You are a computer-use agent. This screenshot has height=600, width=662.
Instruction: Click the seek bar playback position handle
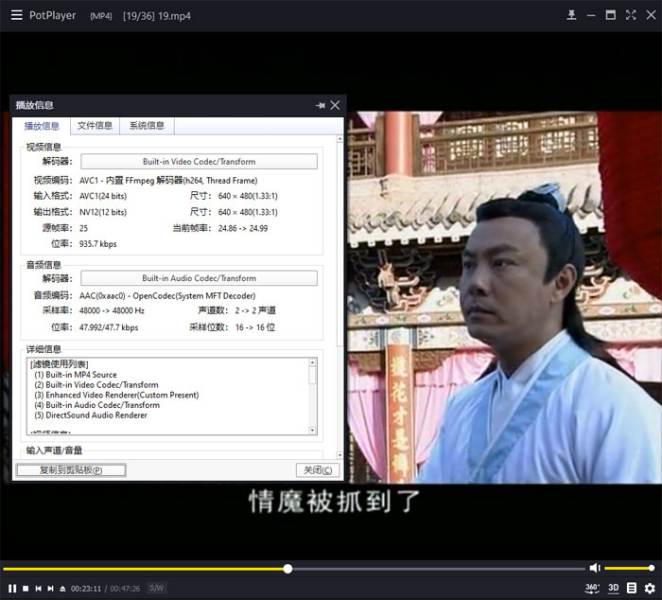(x=288, y=569)
